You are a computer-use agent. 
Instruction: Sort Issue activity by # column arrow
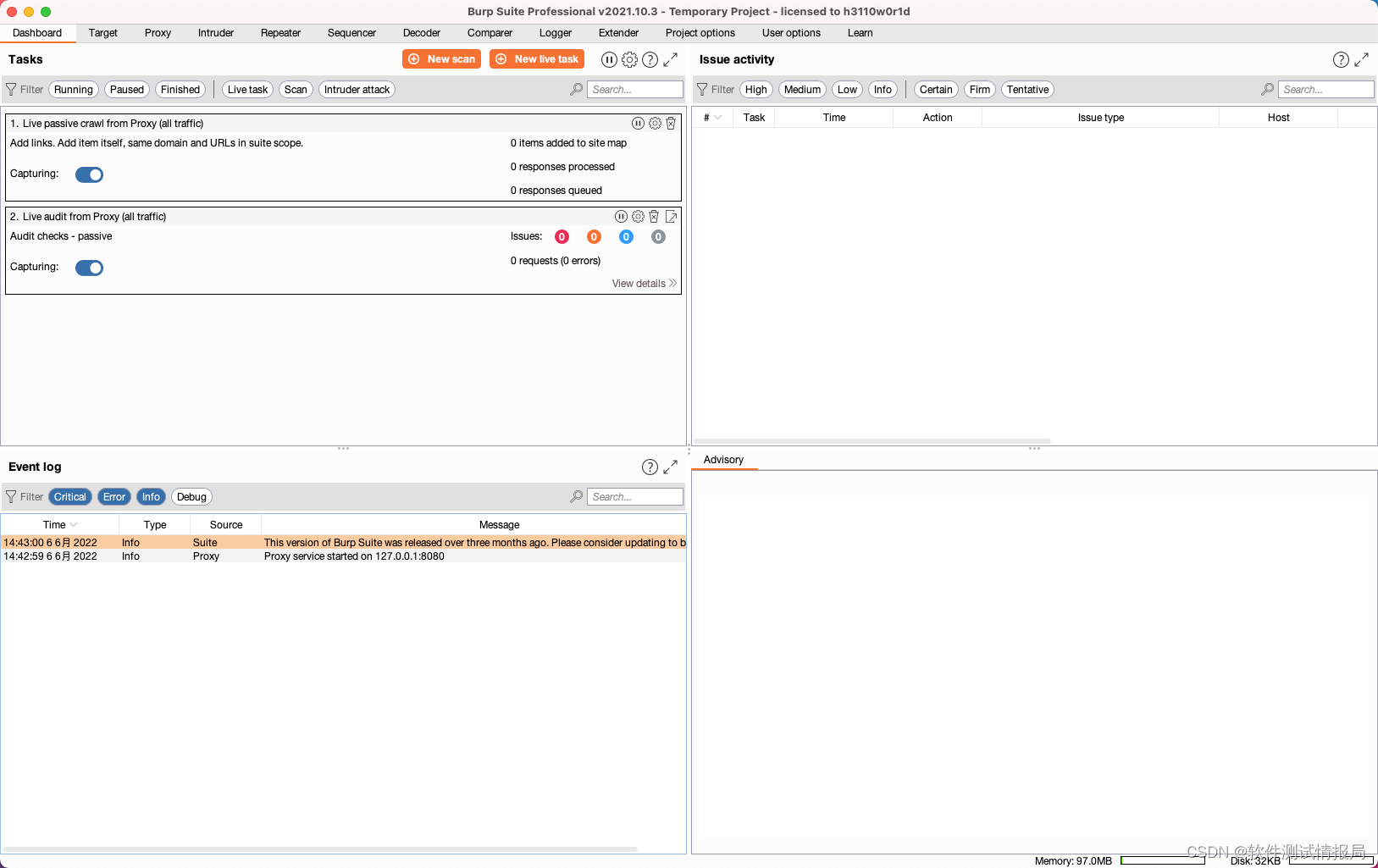(x=718, y=118)
